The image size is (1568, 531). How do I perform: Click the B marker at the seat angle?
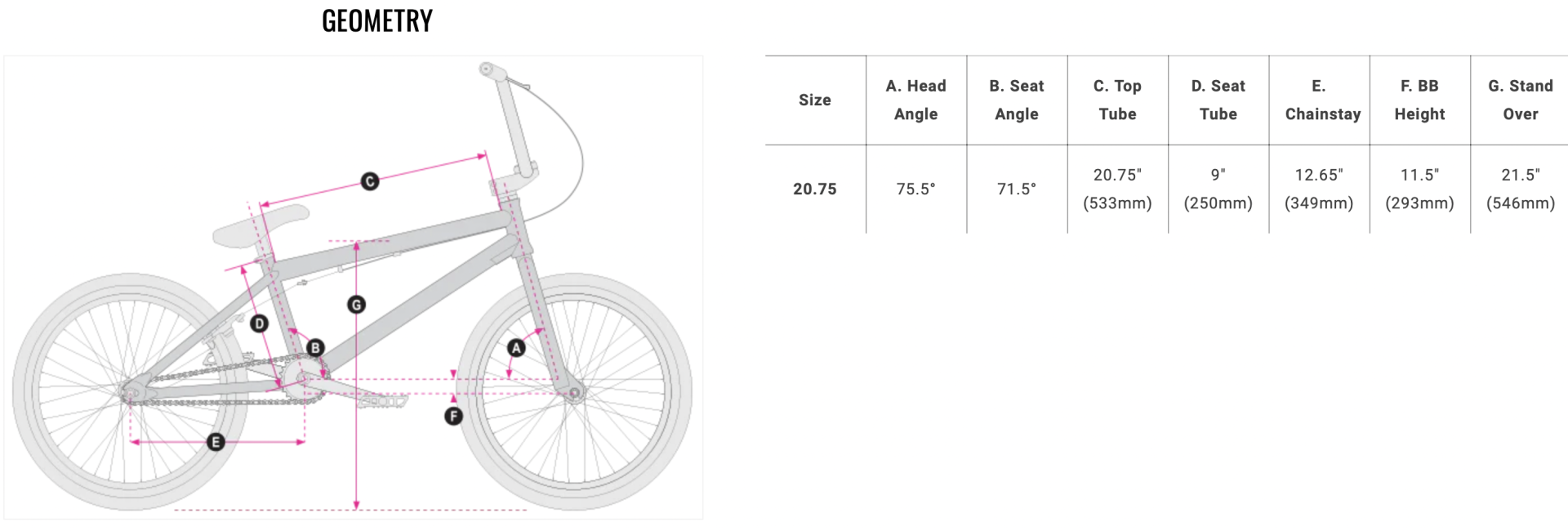(x=315, y=348)
